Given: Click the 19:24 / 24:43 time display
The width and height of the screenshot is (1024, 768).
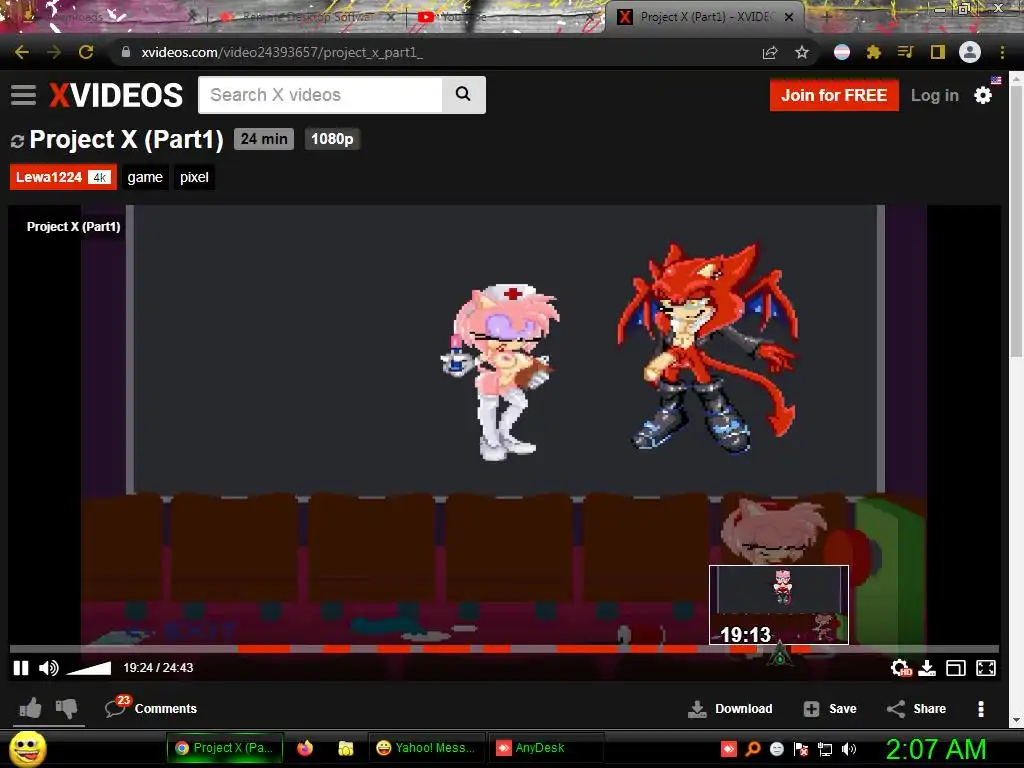Looking at the screenshot, I should click(158, 667).
